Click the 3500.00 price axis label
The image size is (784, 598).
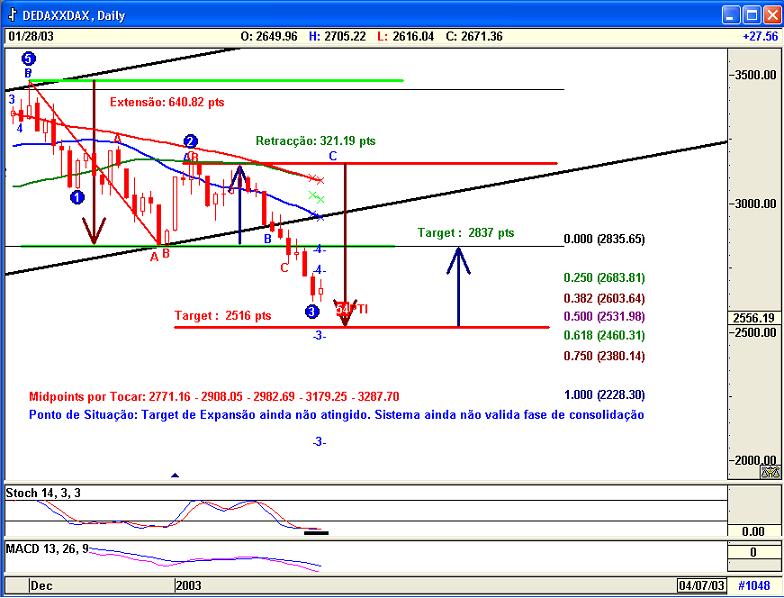click(756, 75)
